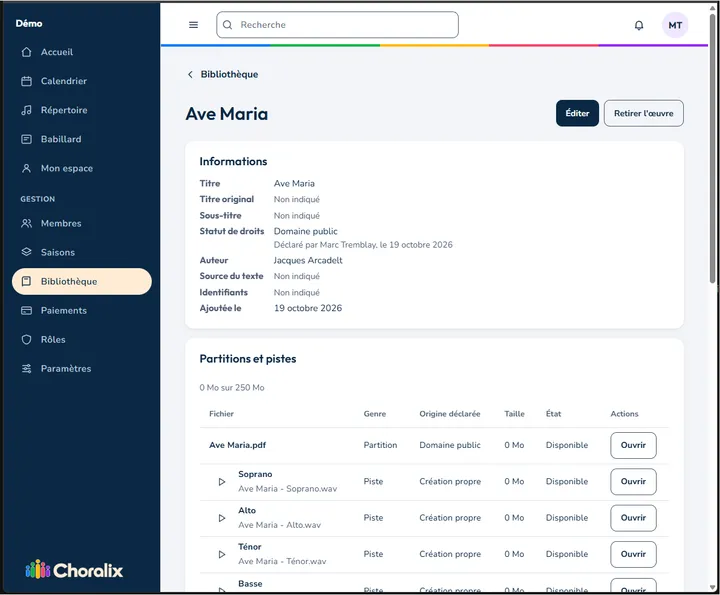This screenshot has height=595, width=720.
Task: Open the Ave Maria.pdf file with Ouvrir
Action: pyautogui.click(x=633, y=445)
